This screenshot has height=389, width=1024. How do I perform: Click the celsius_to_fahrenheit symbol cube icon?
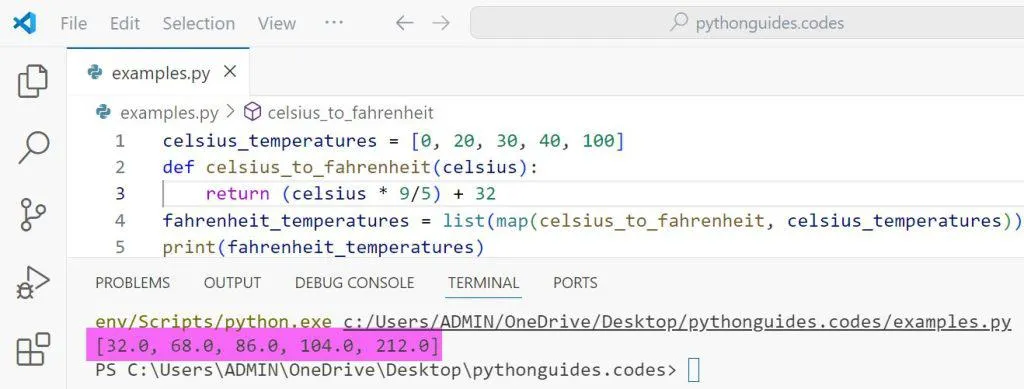pyautogui.click(x=252, y=112)
